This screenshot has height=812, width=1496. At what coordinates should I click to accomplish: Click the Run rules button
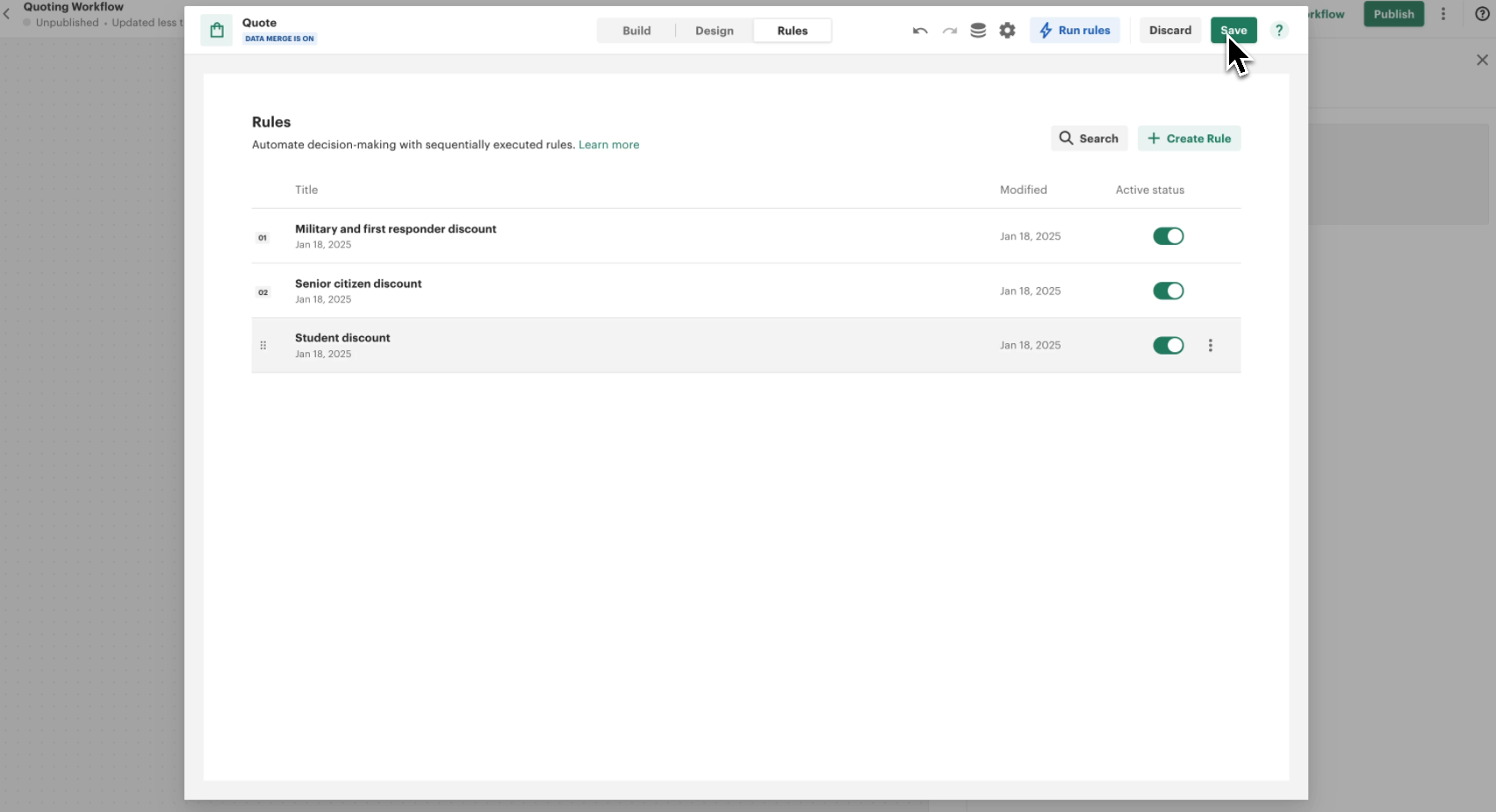point(1075,31)
